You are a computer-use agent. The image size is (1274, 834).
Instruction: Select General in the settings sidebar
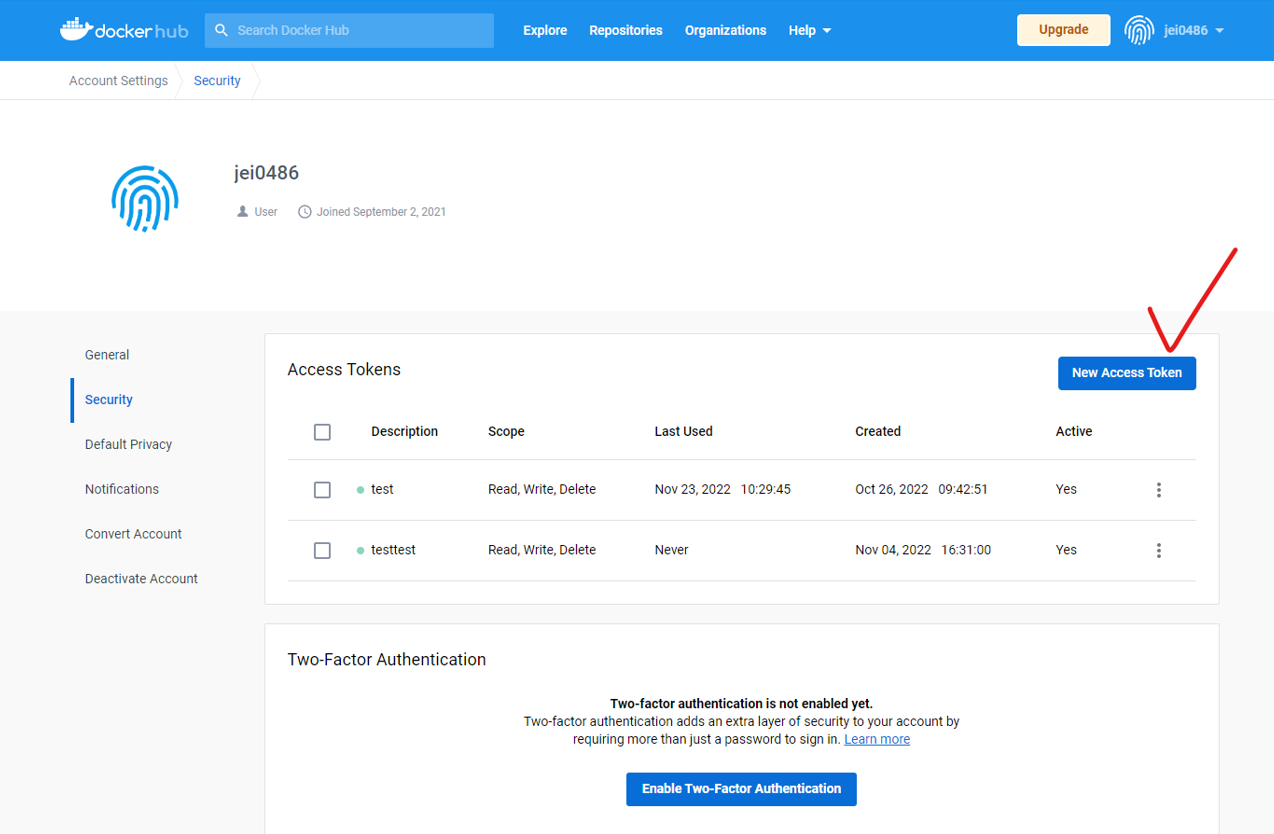click(x=107, y=355)
